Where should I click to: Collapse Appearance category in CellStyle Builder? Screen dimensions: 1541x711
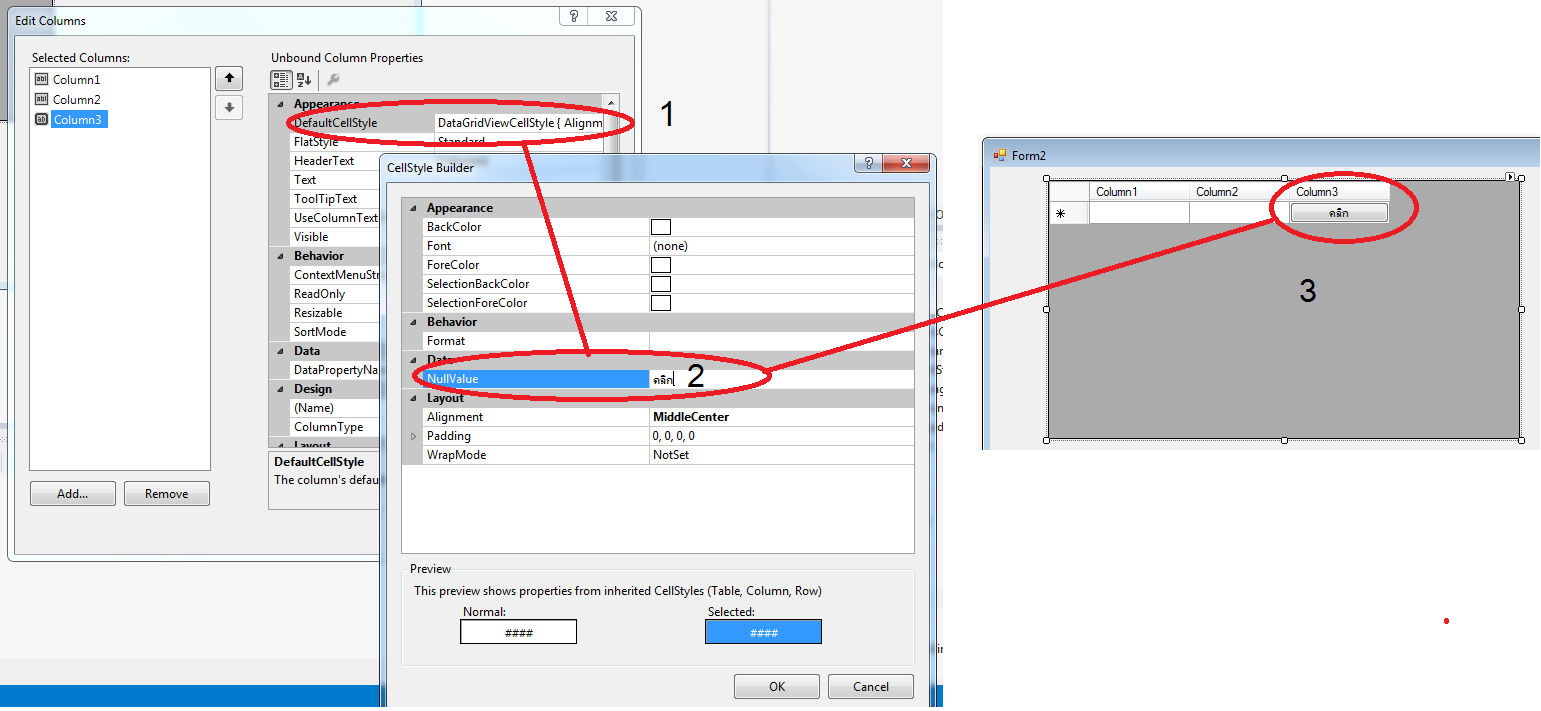coord(413,208)
